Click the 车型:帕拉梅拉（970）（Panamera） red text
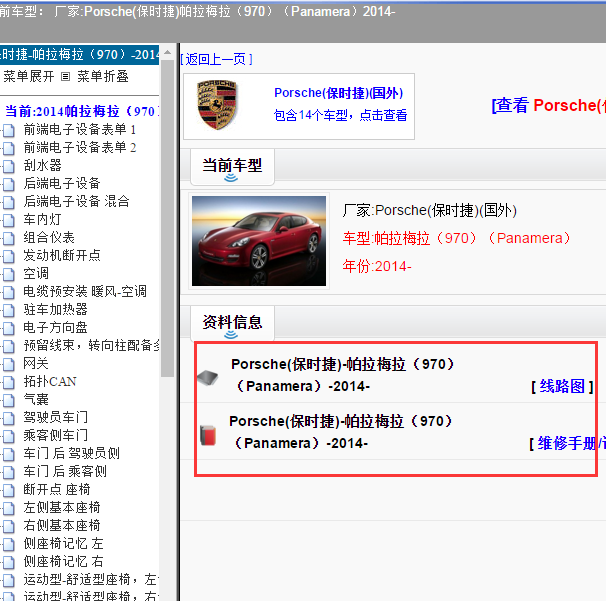Screen dimensions: 606x601 coord(456,238)
